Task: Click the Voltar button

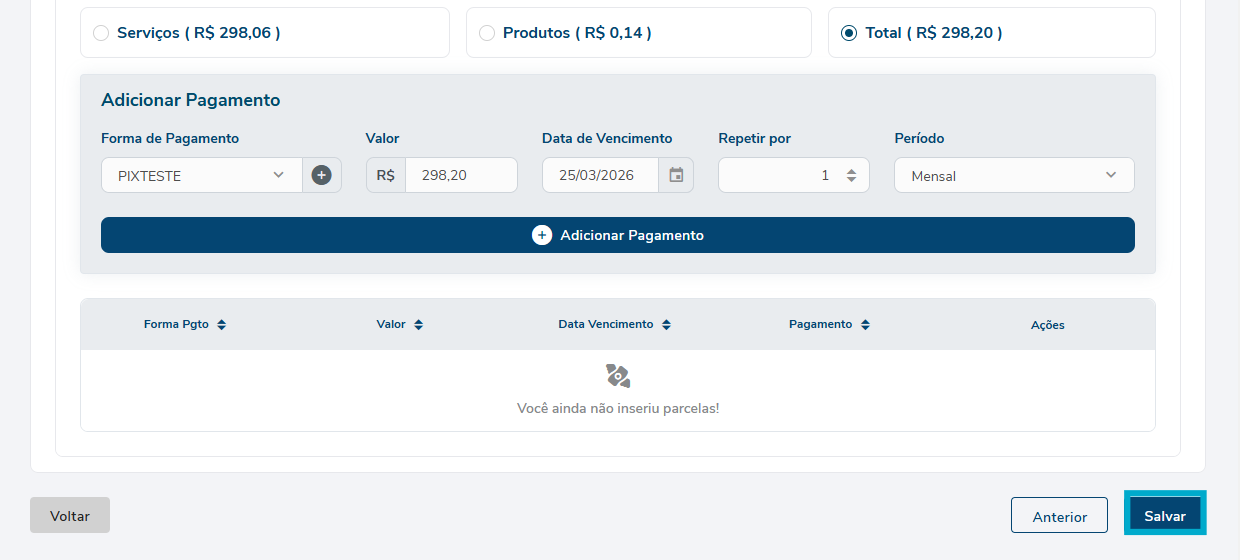Action: 70,515
